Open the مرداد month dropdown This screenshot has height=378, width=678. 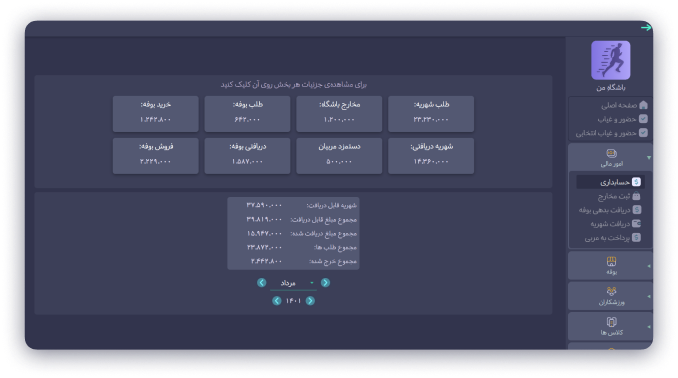click(x=293, y=283)
